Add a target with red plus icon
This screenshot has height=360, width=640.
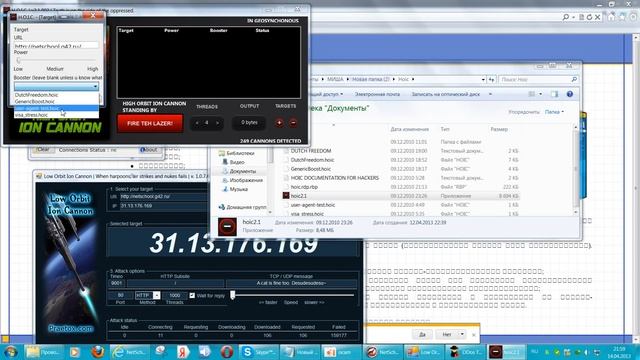(279, 123)
